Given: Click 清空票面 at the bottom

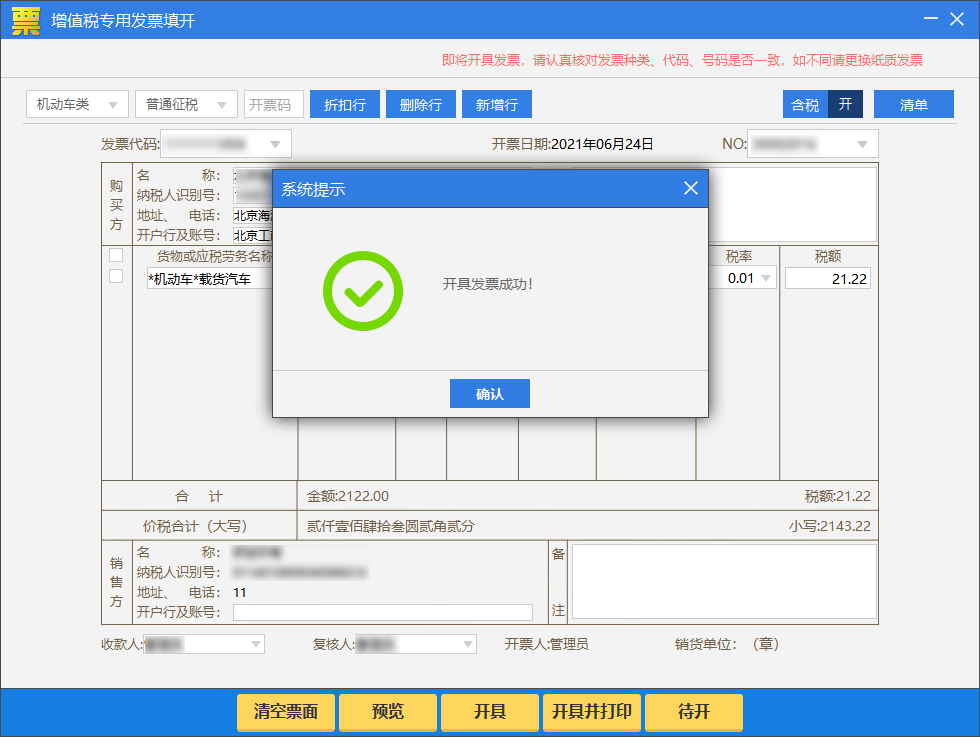Looking at the screenshot, I should pyautogui.click(x=286, y=712).
